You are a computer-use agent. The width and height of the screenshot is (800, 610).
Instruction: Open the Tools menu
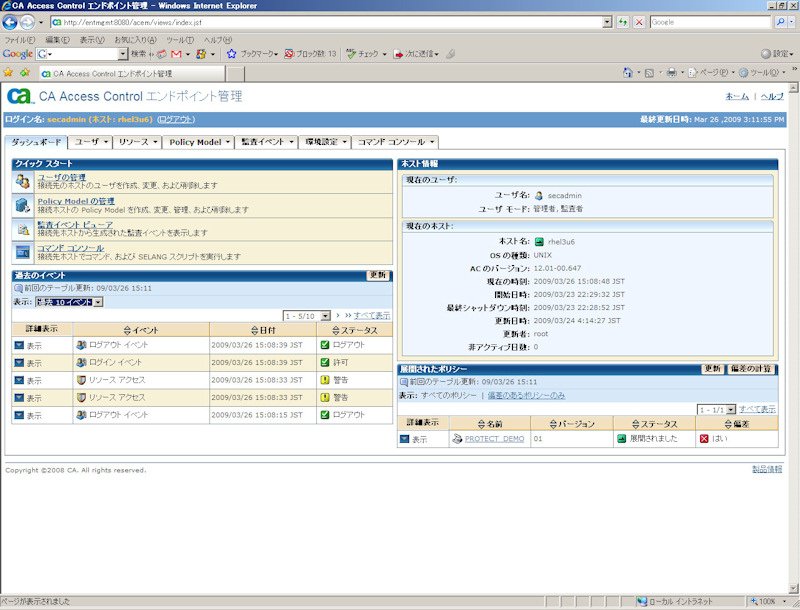(x=180, y=40)
